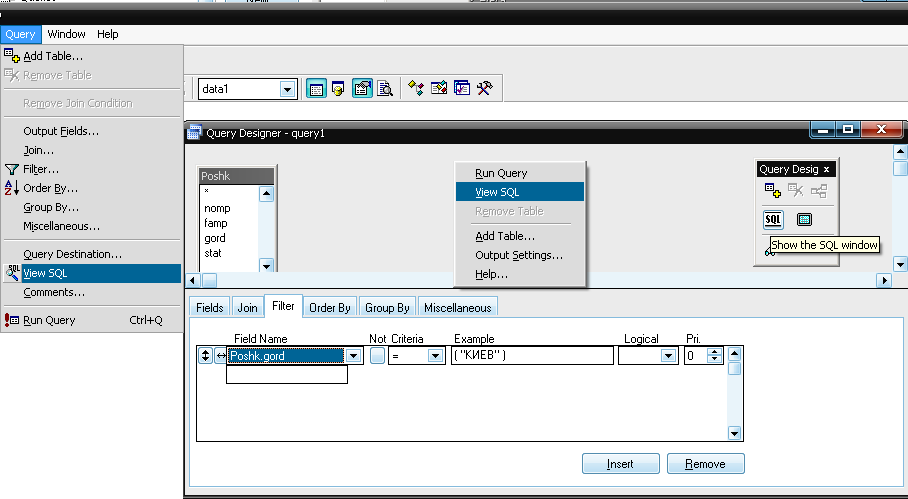Switch to the Order By tab
908x499 pixels.
pyautogui.click(x=329, y=307)
